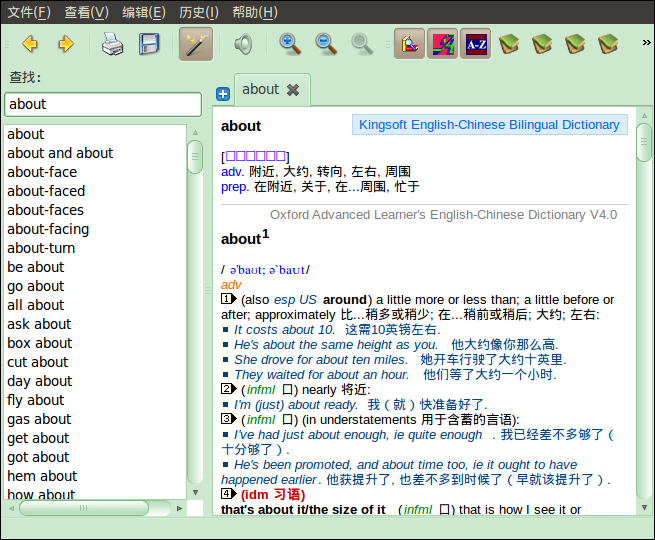Viewport: 655px width, 540px height.
Task: Click article pane scroll up arrow
Action: [x=644, y=115]
